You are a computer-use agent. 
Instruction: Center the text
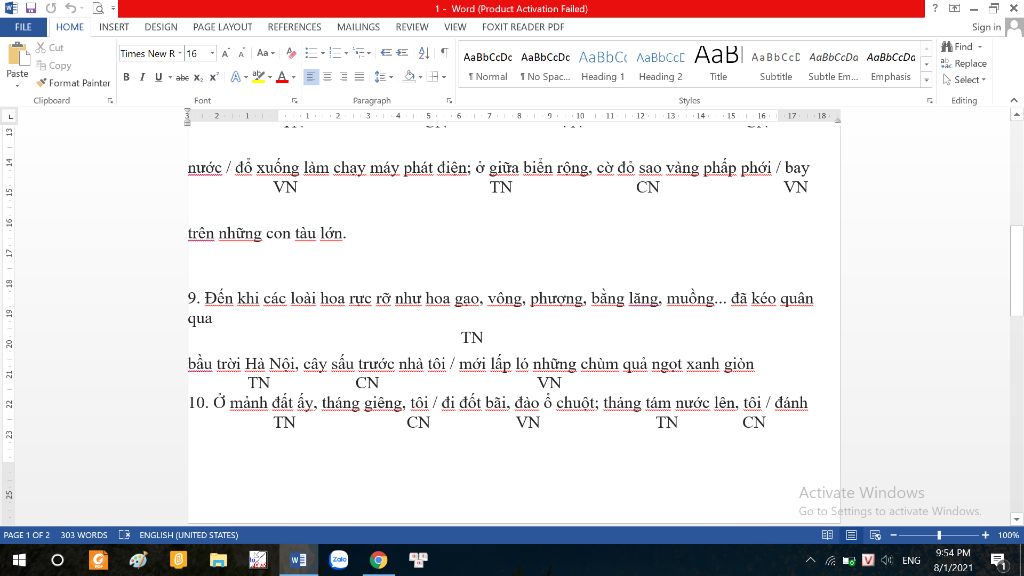pyautogui.click(x=327, y=77)
